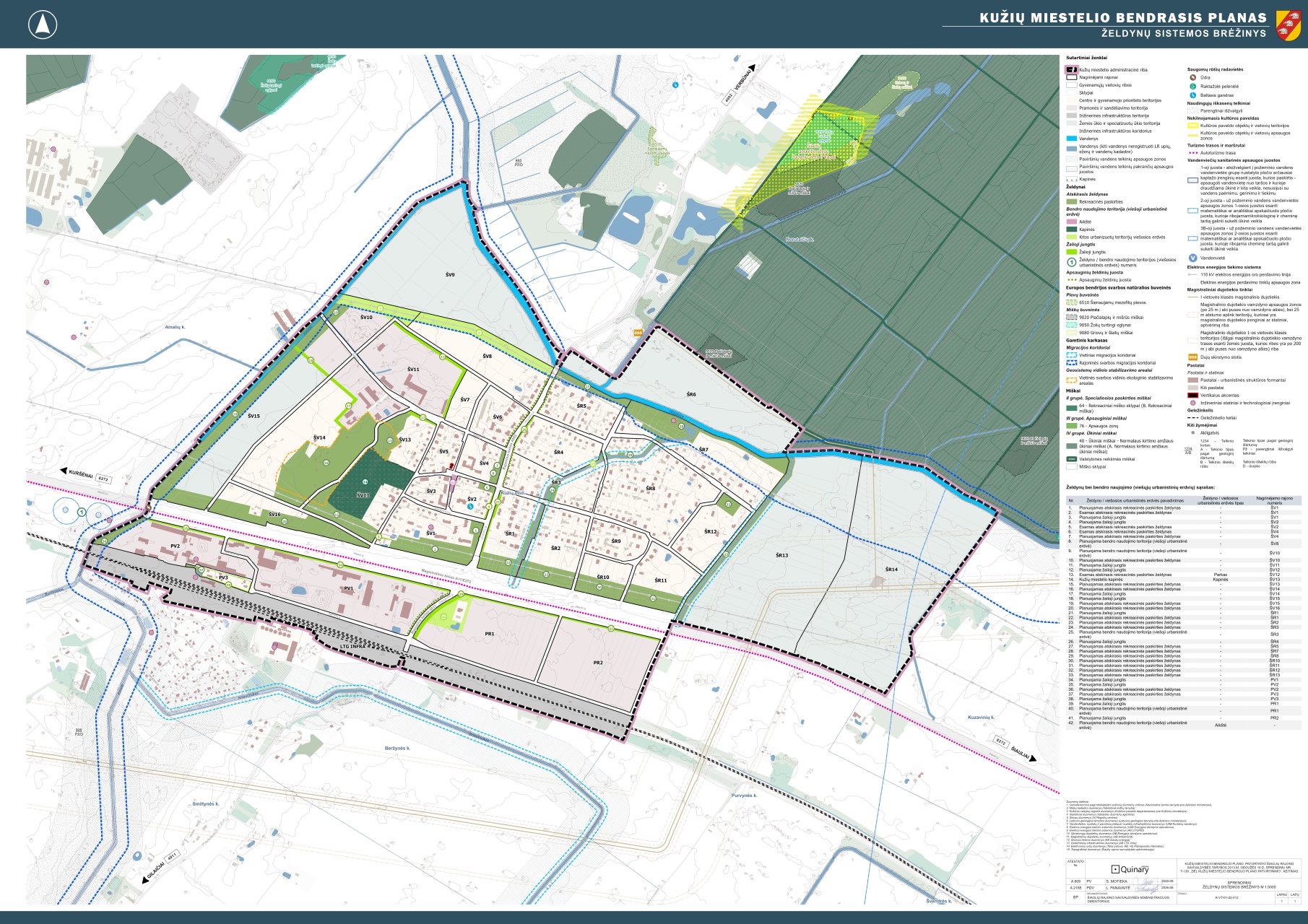The image size is (1308, 924).
Task: Click the orange Dujų skirstymo stotis legend icon
Action: (1192, 357)
